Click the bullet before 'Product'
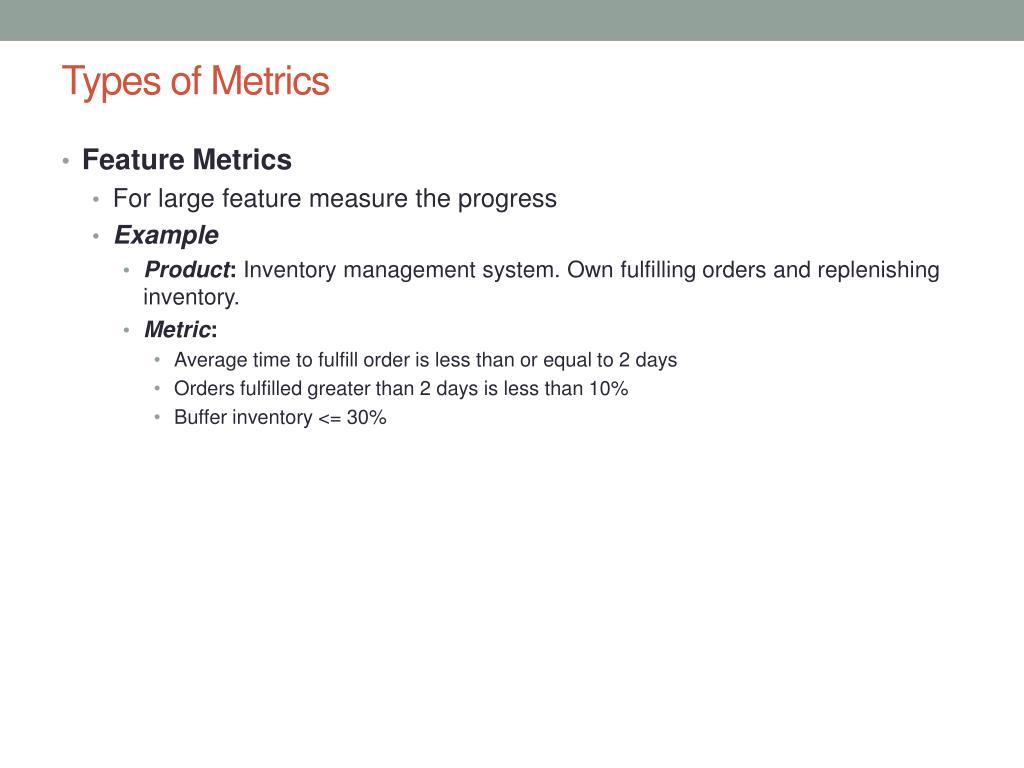 [x=126, y=270]
